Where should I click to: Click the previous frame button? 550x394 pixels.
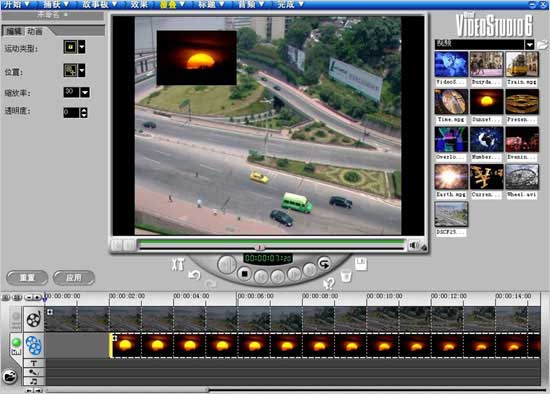coord(277,277)
